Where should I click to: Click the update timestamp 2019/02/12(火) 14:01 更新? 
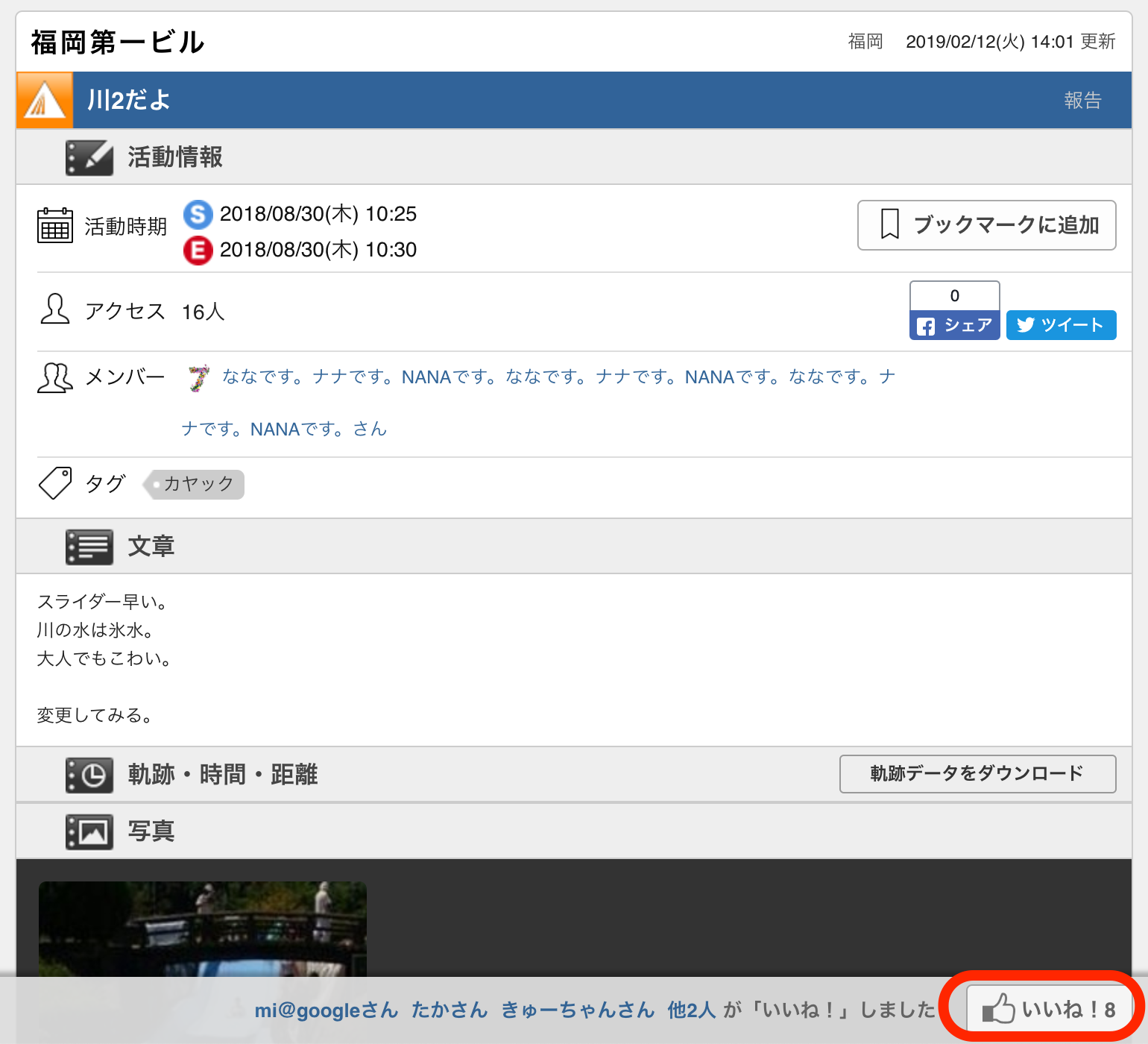click(x=1011, y=42)
